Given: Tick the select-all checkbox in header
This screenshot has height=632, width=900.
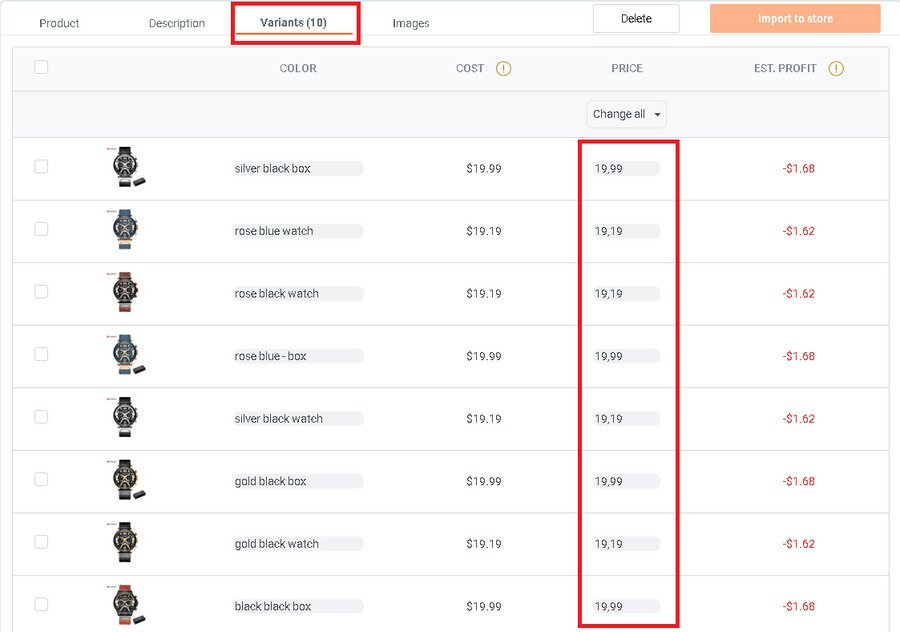Looking at the screenshot, I should [41, 67].
